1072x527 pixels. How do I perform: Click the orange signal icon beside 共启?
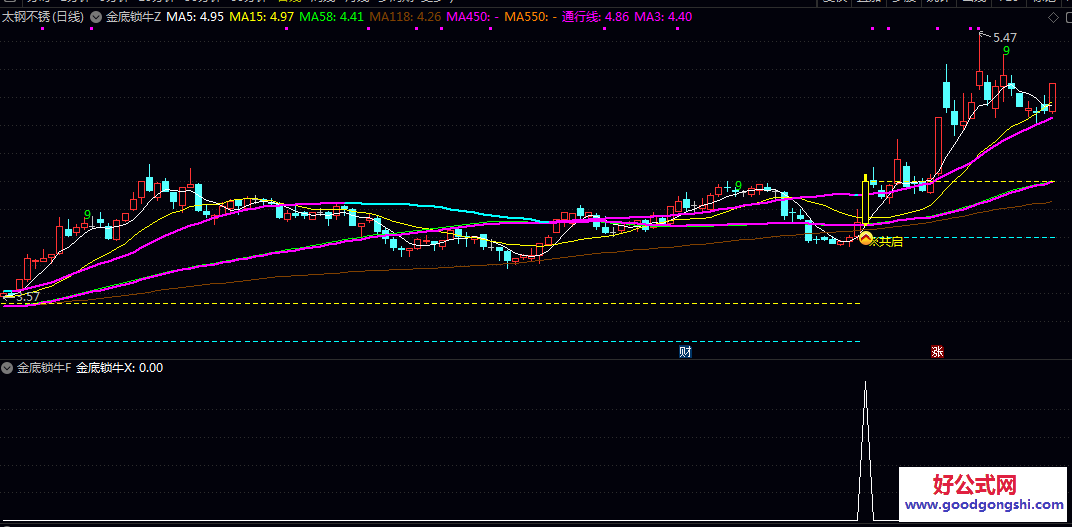pyautogui.click(x=865, y=240)
